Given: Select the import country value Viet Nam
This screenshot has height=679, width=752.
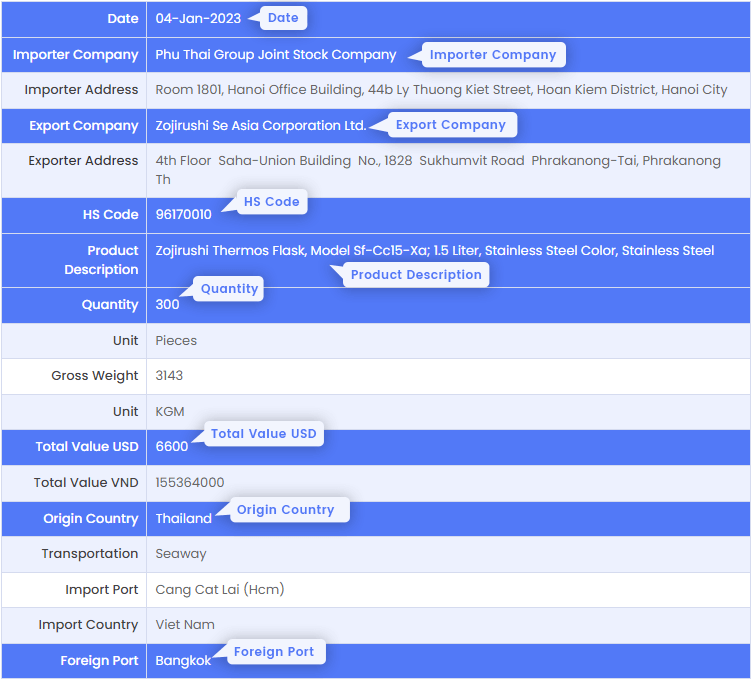Looking at the screenshot, I should tap(185, 624).
